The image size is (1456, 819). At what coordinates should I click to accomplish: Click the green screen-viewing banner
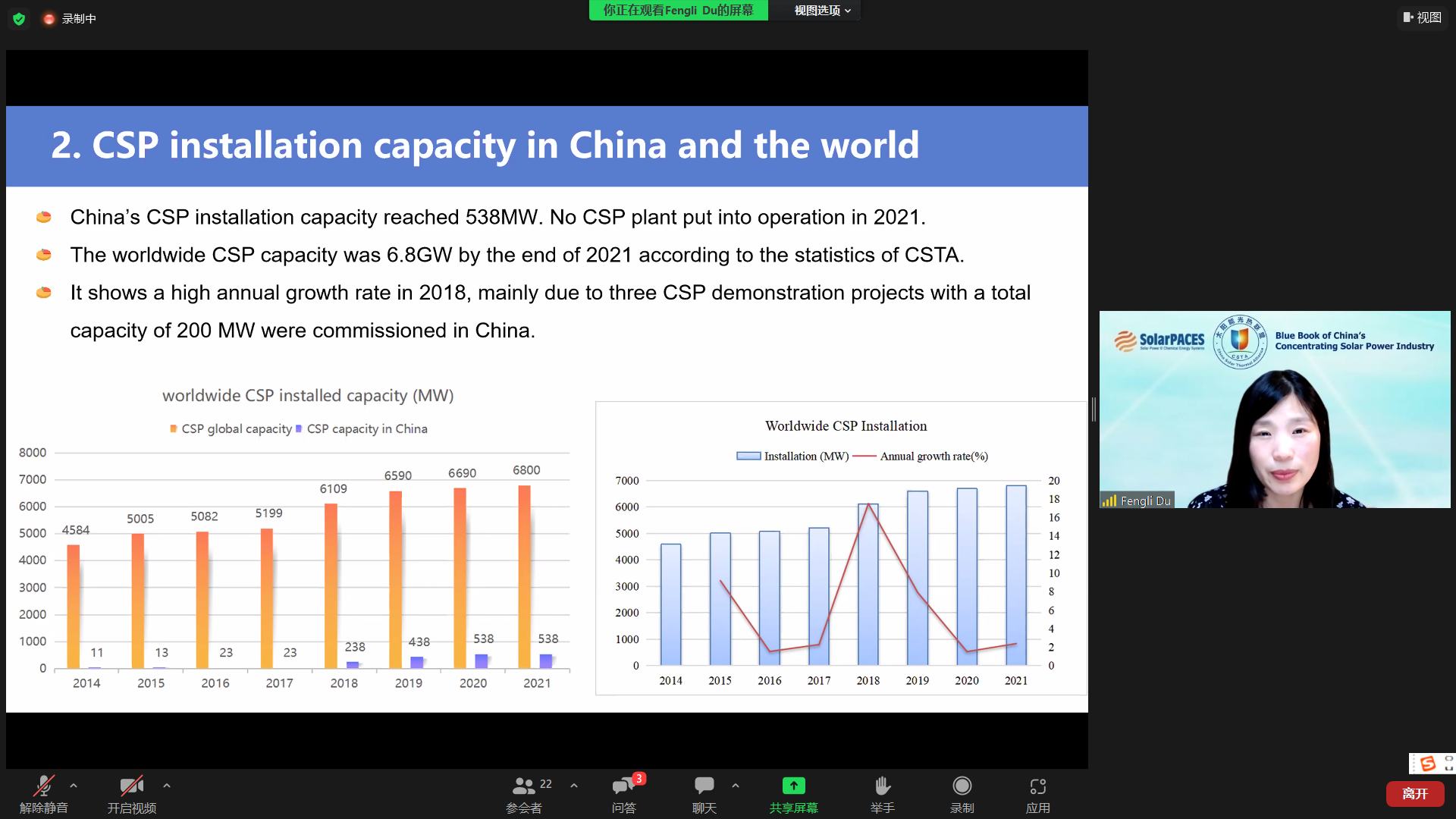click(678, 11)
